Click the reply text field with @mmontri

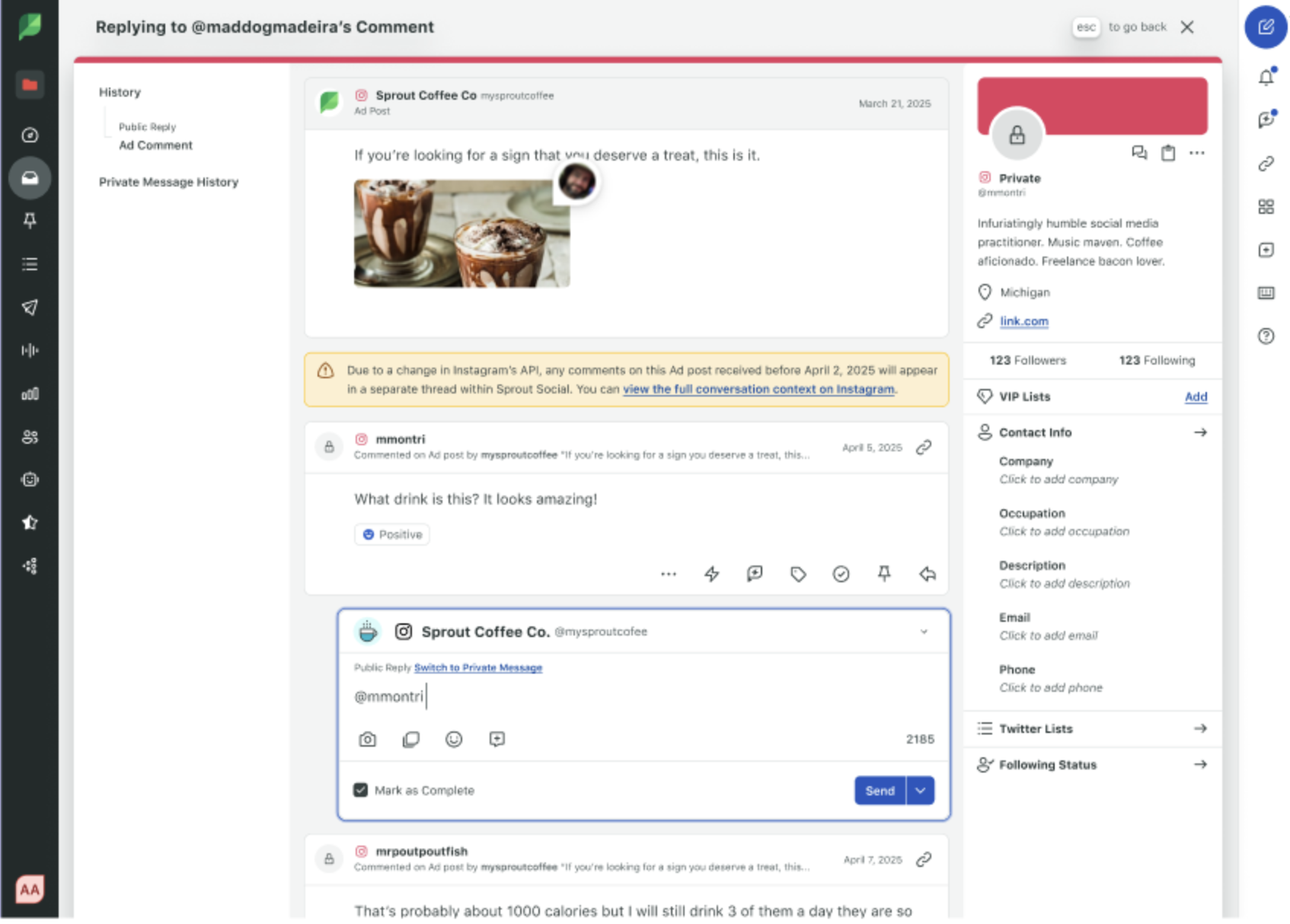(x=643, y=696)
